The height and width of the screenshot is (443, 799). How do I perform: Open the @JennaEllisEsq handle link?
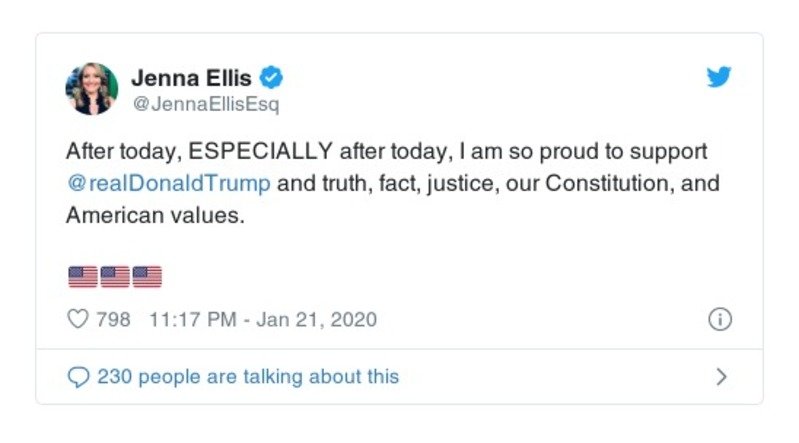tap(206, 104)
